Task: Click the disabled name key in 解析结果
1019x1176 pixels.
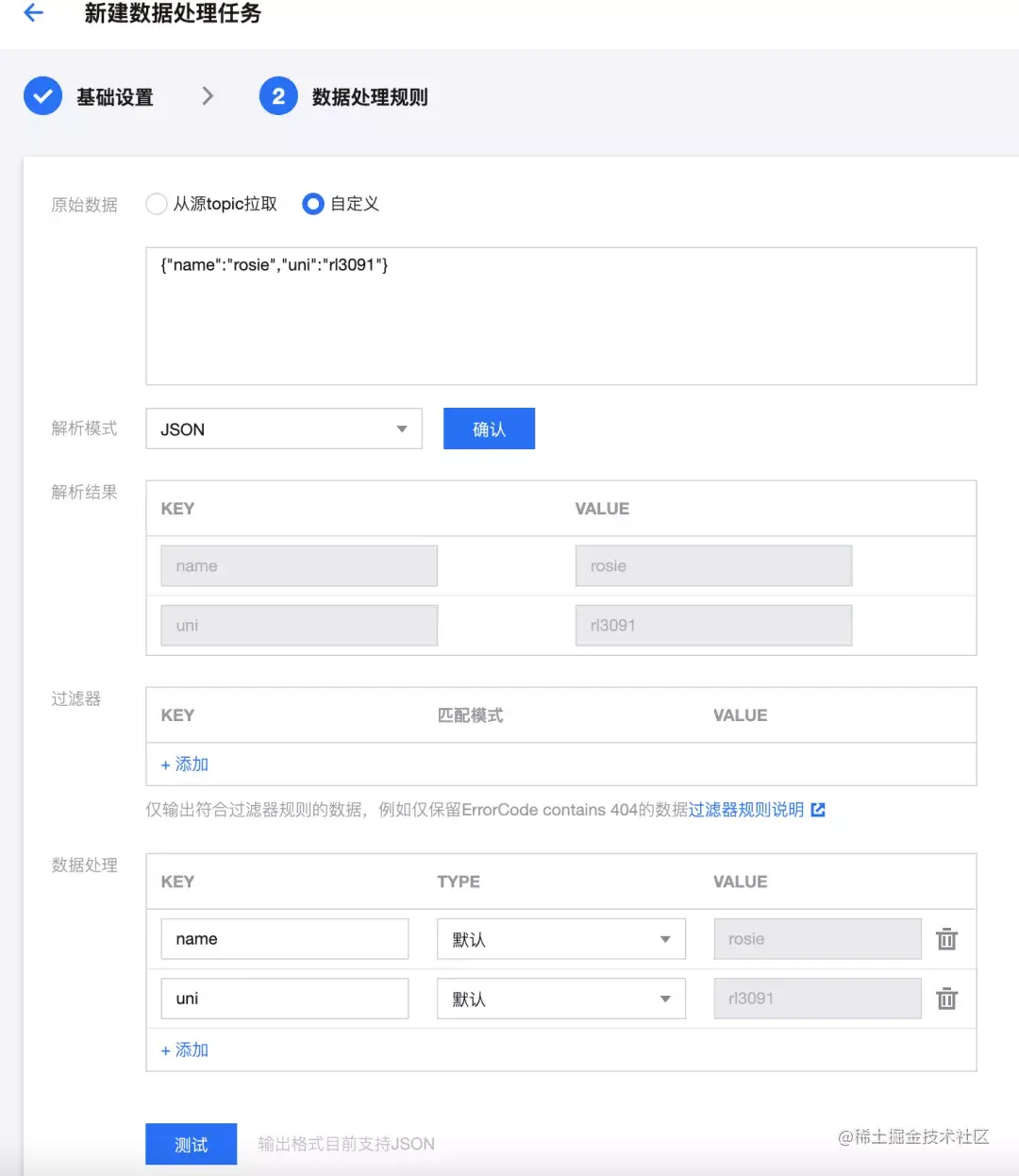Action: tap(299, 566)
